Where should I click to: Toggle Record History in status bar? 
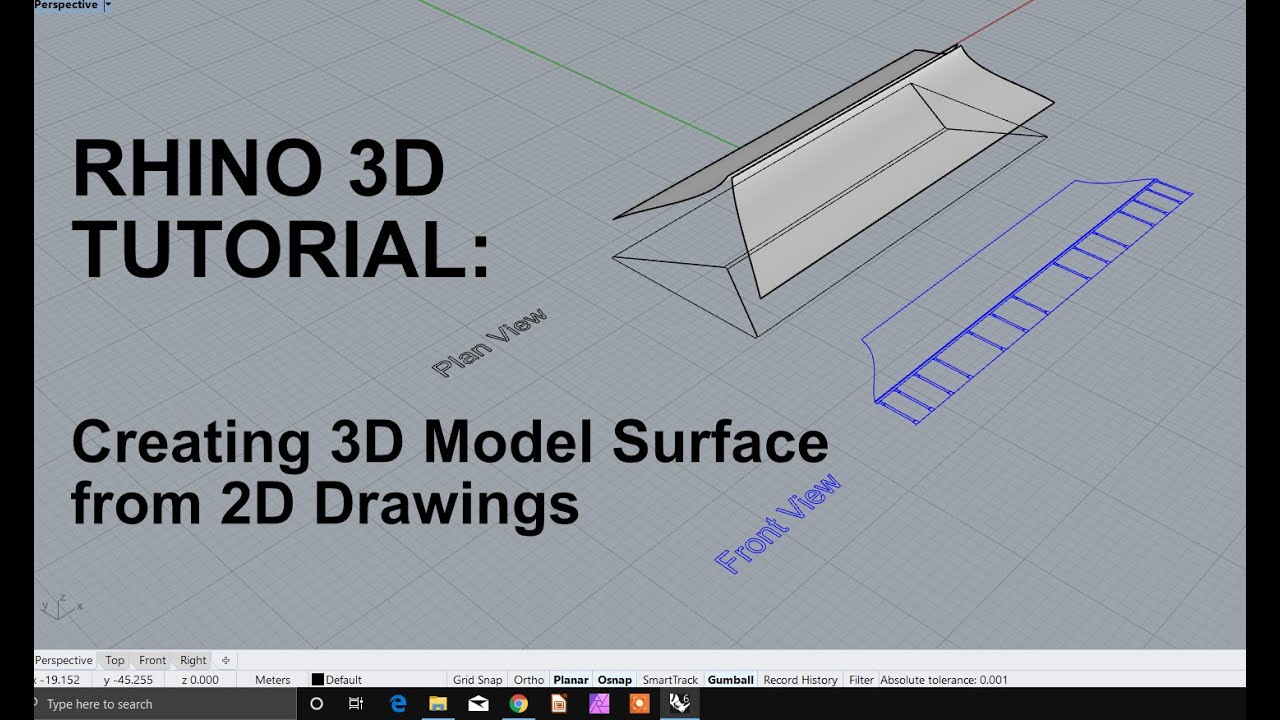[x=800, y=680]
